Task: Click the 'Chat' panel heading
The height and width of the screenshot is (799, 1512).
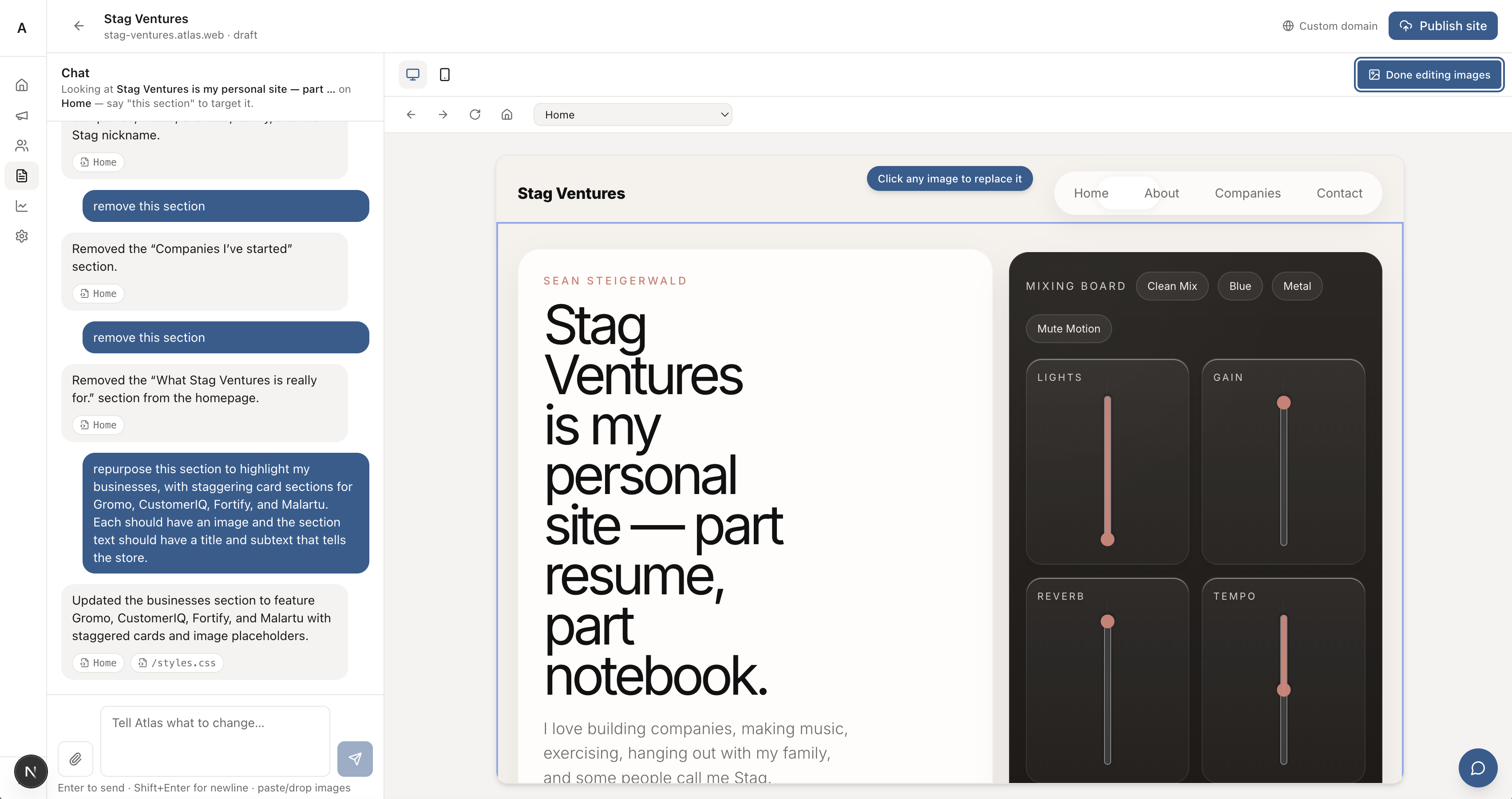Action: [x=75, y=73]
